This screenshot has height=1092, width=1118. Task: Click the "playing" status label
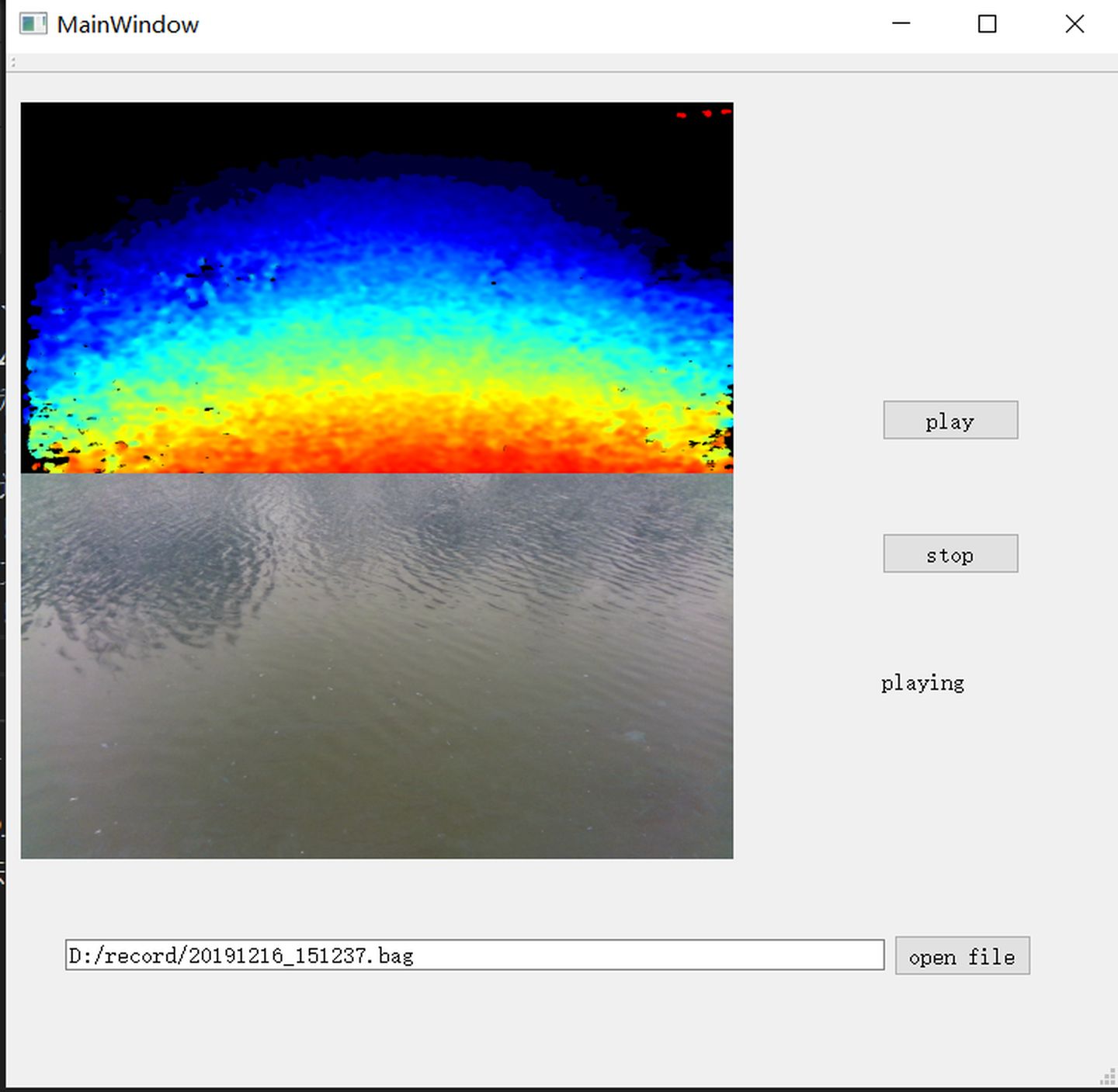[922, 683]
